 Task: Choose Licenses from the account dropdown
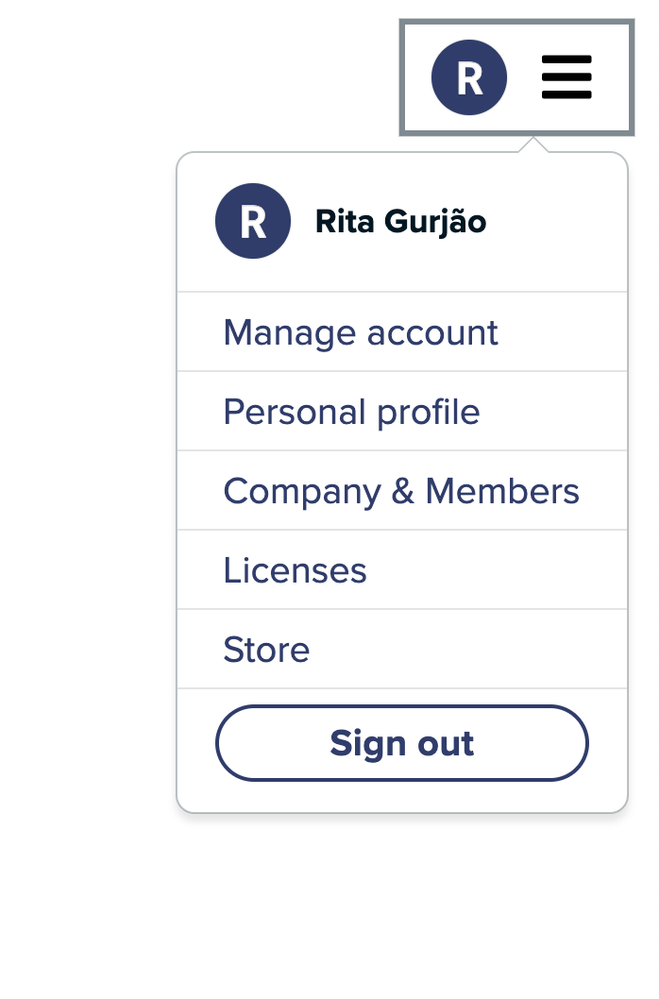click(402, 570)
